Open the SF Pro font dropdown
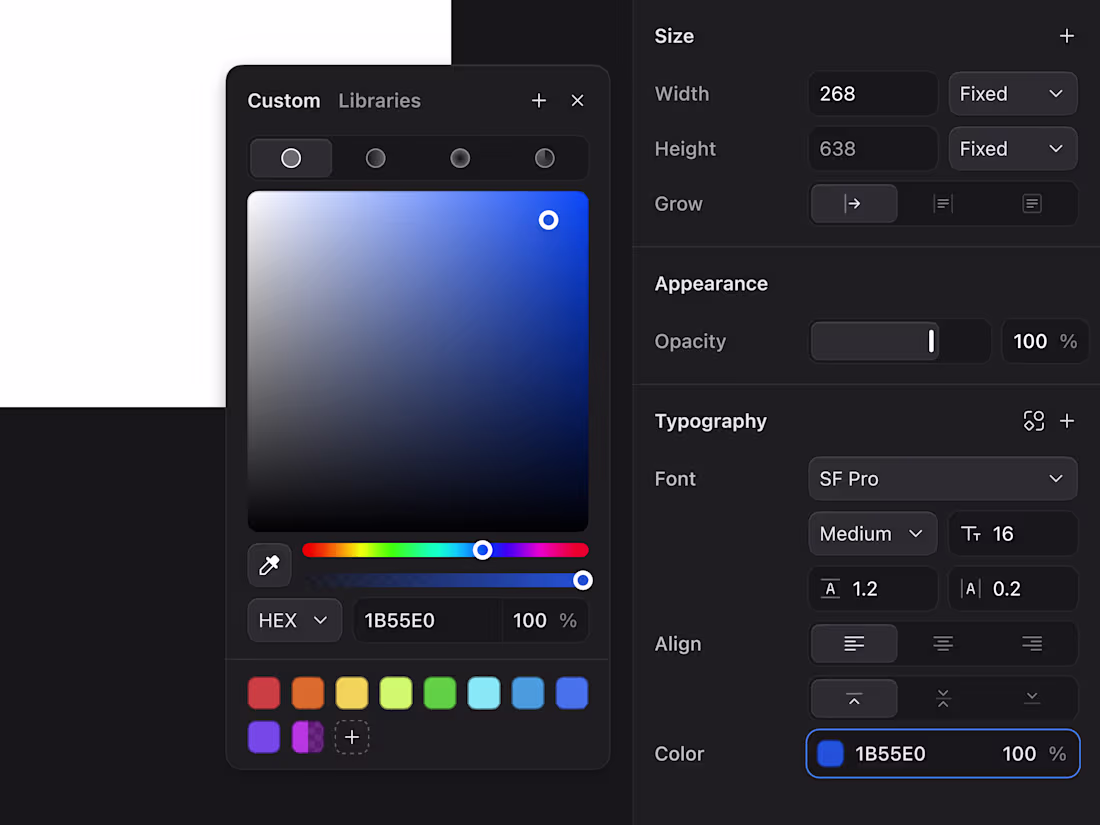1100x825 pixels. coord(943,478)
